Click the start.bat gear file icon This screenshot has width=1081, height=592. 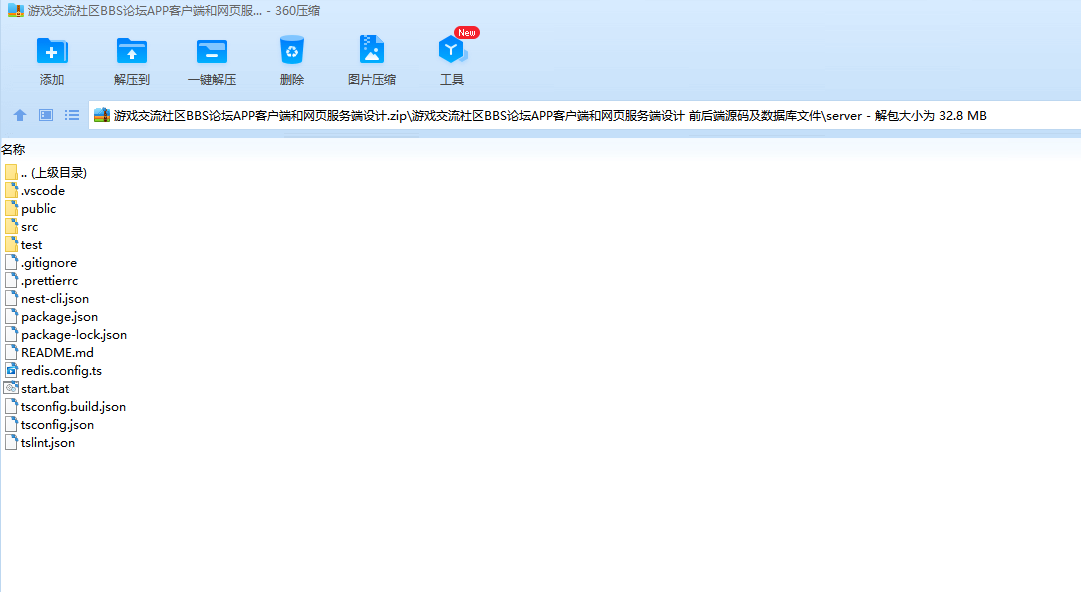[x=11, y=387]
